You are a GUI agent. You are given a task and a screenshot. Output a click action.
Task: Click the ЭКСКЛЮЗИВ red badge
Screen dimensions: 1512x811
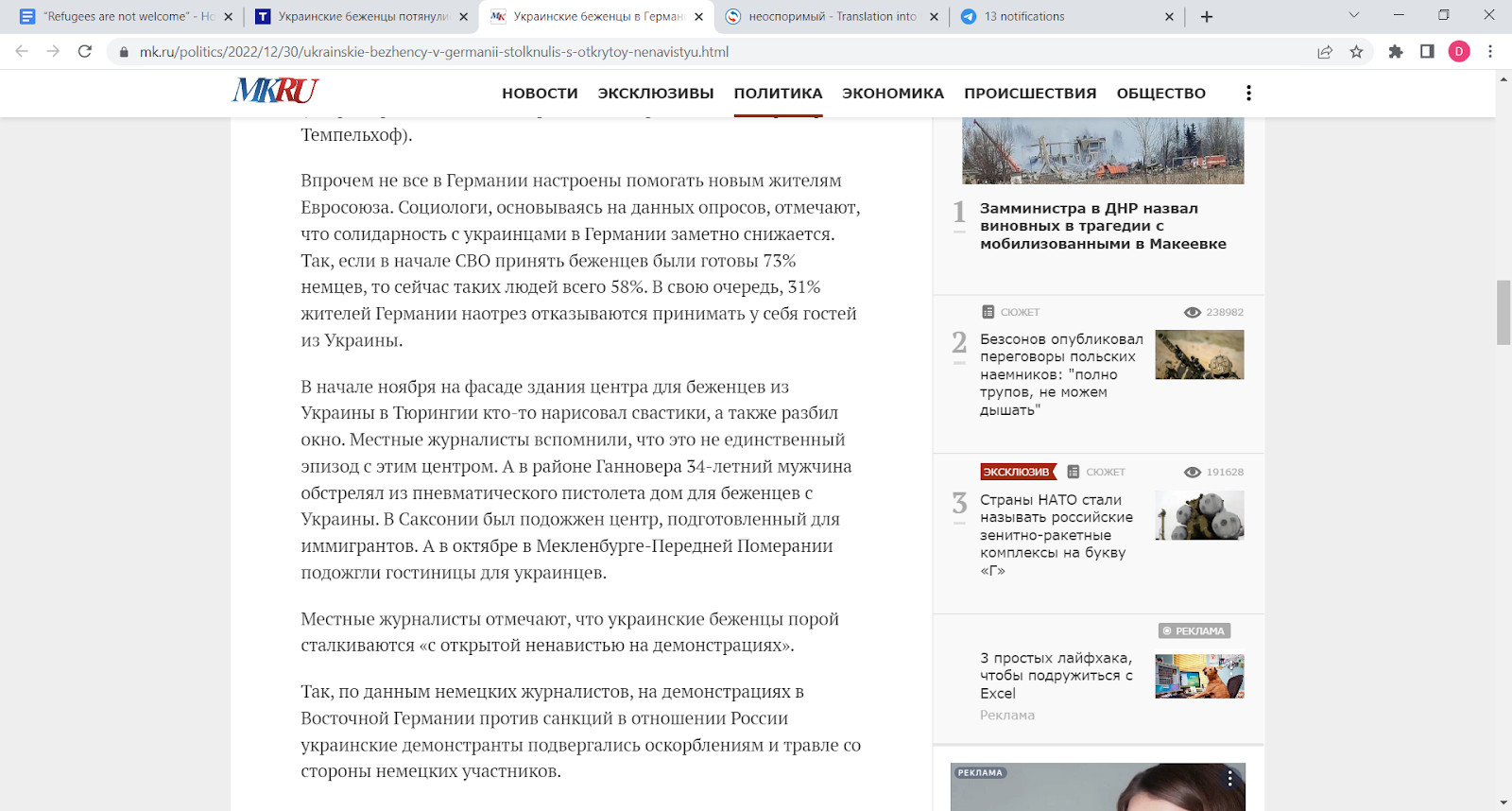tap(1018, 472)
